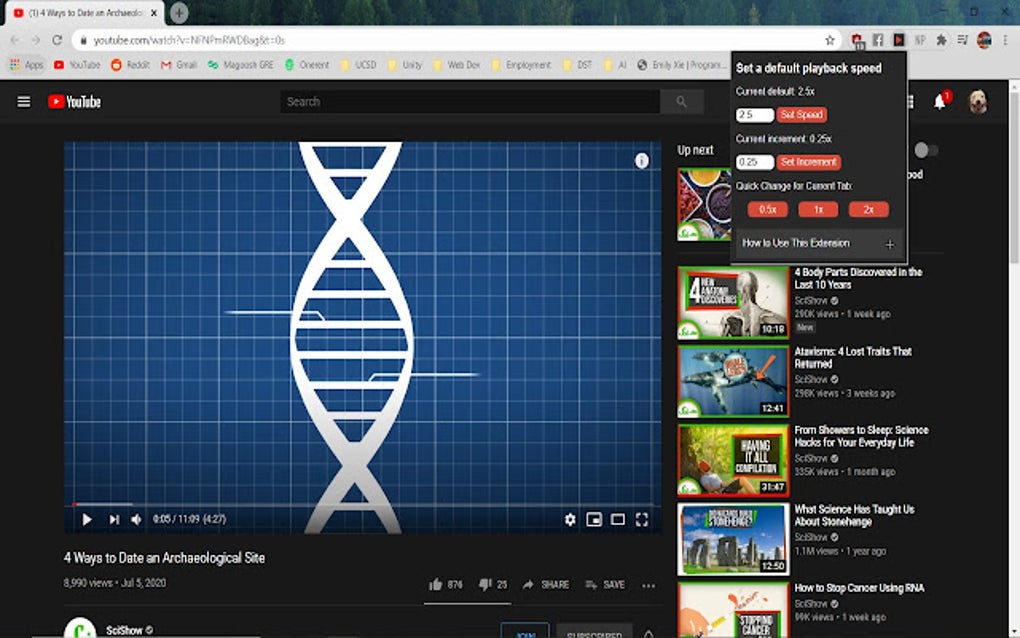Open the YouTube guide hamburger menu
This screenshot has height=638, width=1020.
click(23, 101)
